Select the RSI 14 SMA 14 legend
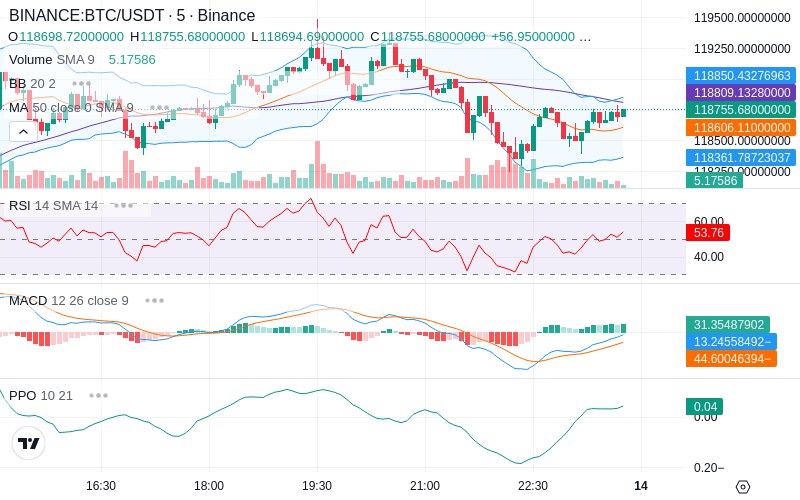The height and width of the screenshot is (500, 800). 54,206
